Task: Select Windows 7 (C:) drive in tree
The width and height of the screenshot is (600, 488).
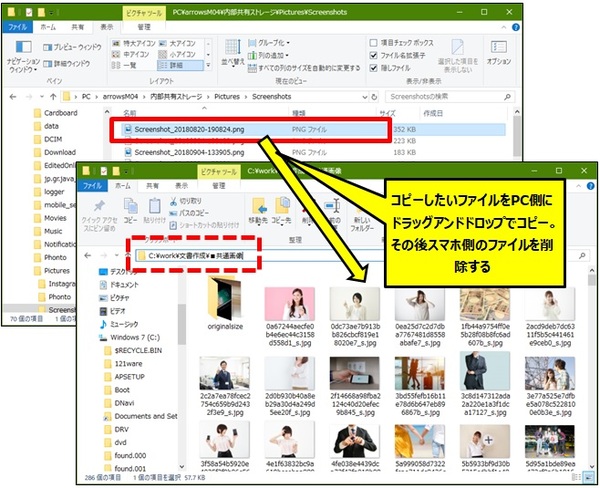Action: (130, 338)
